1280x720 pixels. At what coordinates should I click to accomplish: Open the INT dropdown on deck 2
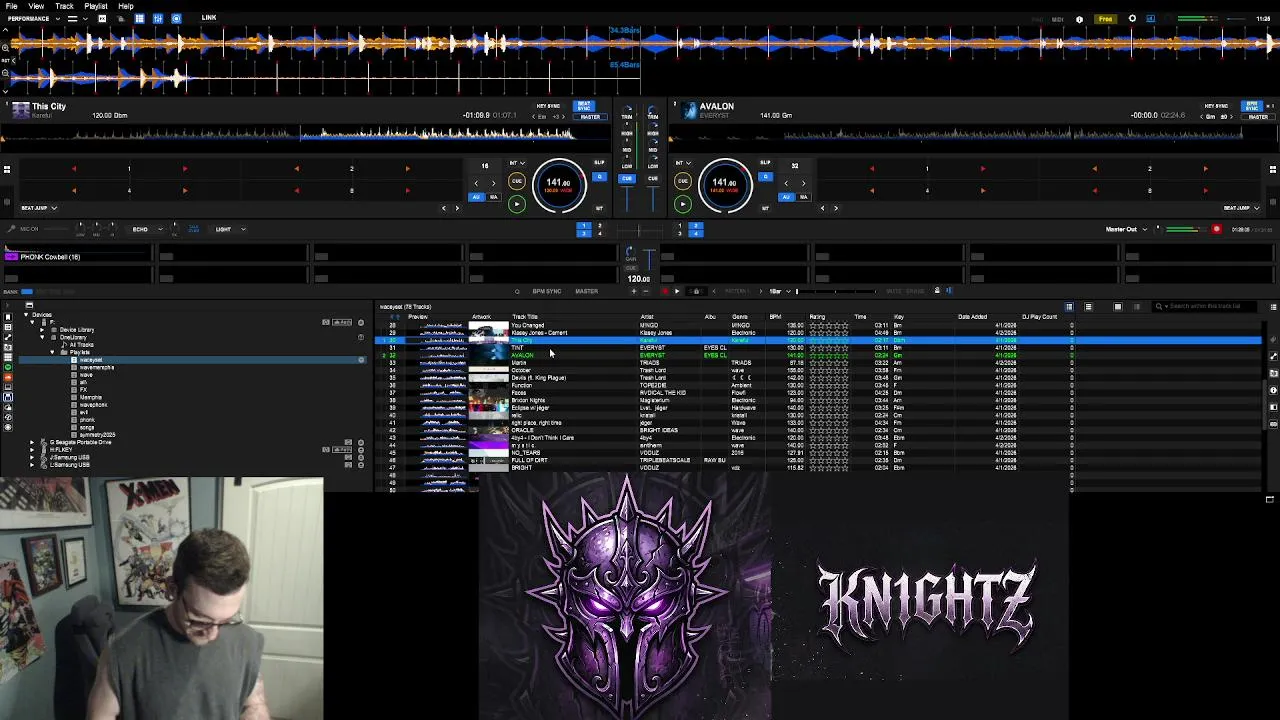click(x=684, y=163)
